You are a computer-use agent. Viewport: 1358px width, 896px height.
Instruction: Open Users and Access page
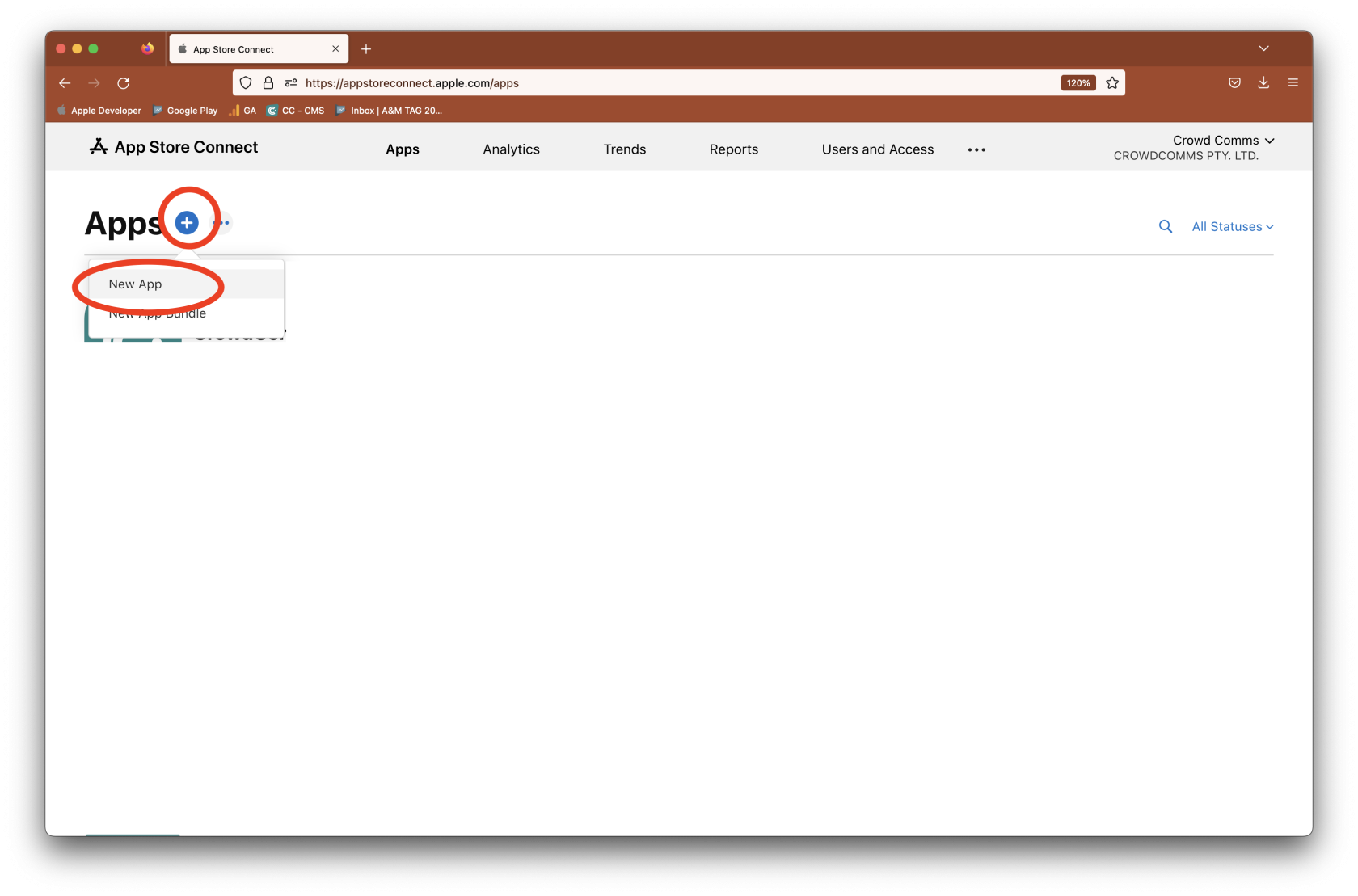tap(877, 149)
